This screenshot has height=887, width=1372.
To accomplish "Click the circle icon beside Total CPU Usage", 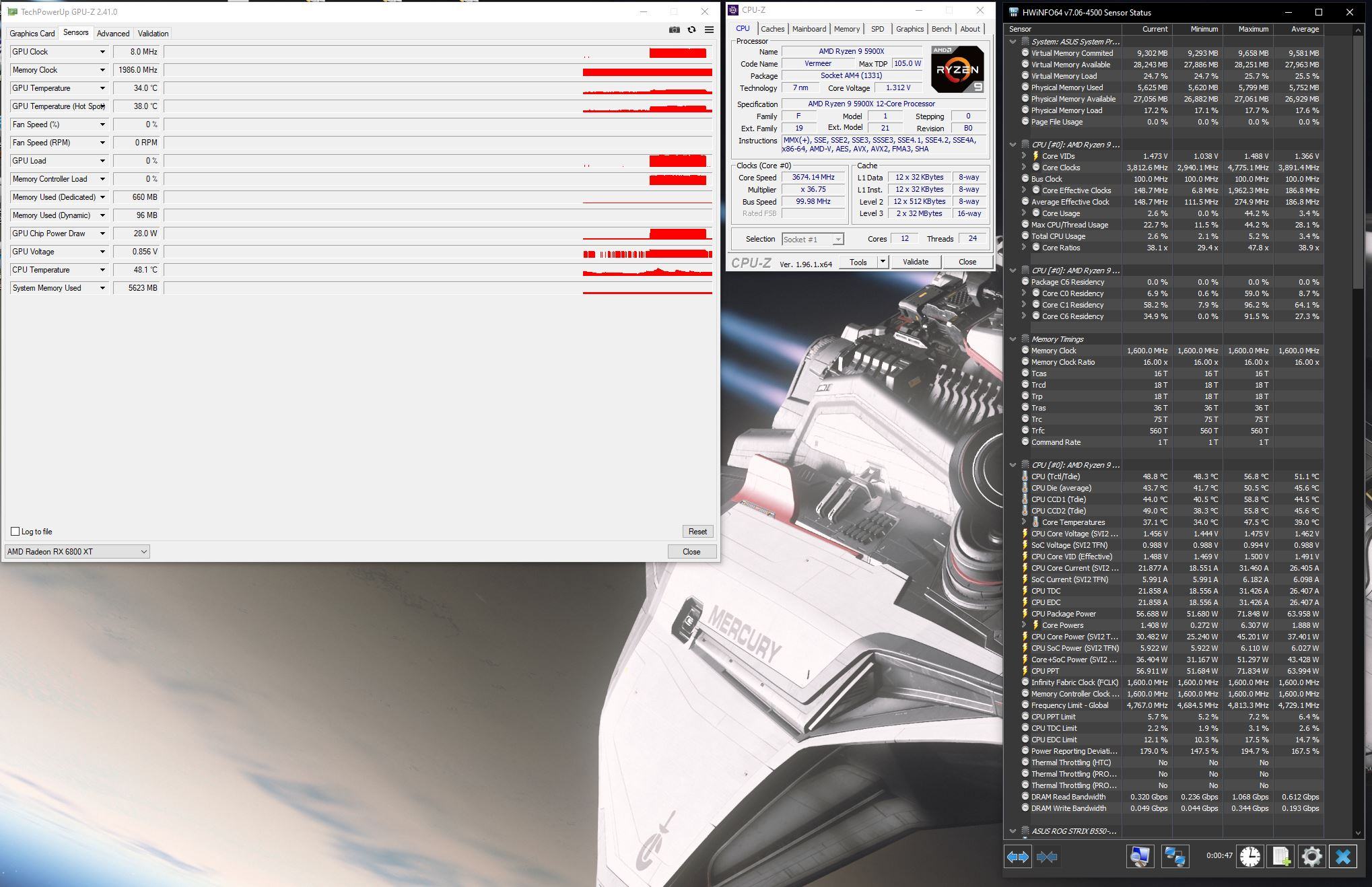I will pos(1025,236).
